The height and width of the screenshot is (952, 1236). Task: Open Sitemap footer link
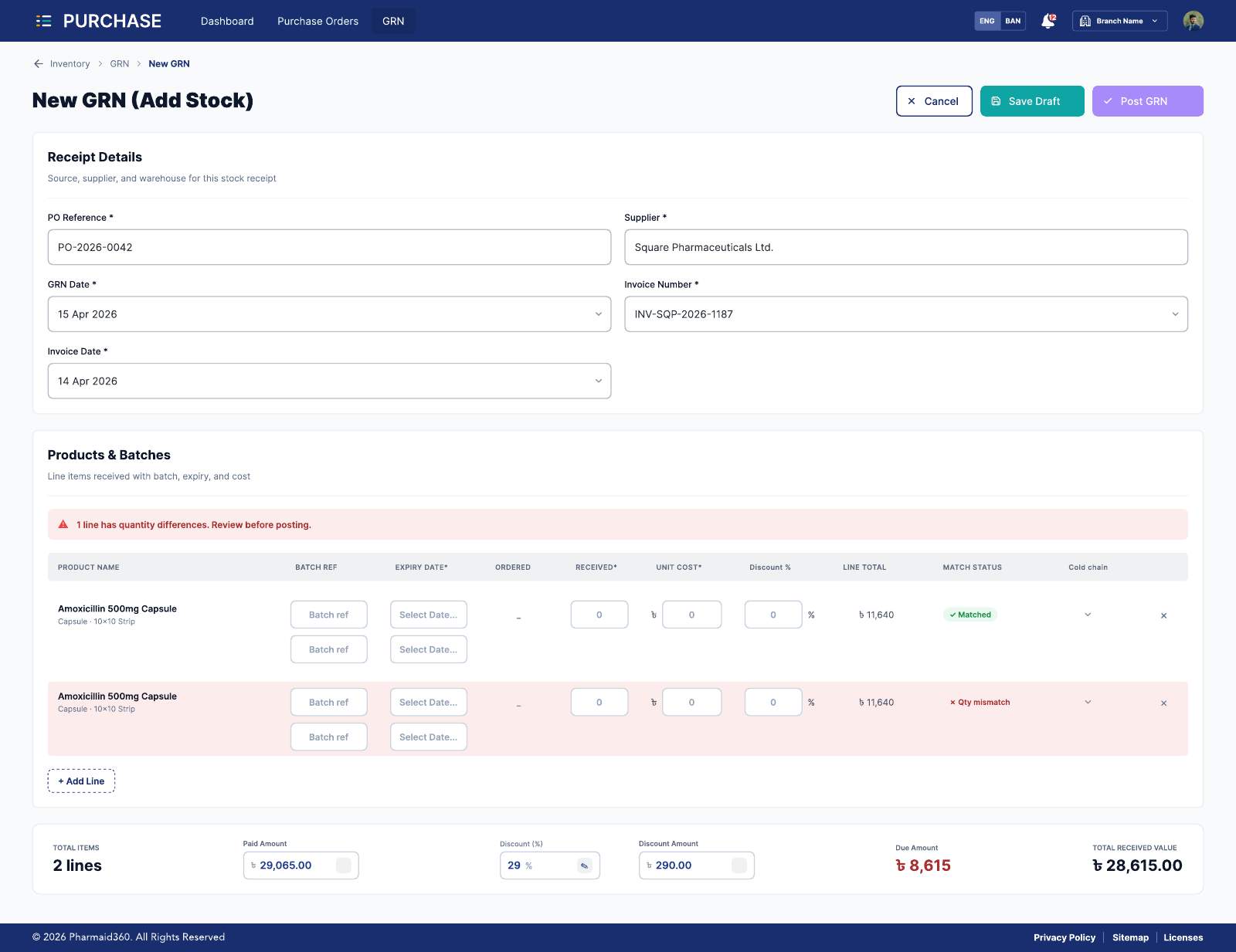click(1130, 937)
